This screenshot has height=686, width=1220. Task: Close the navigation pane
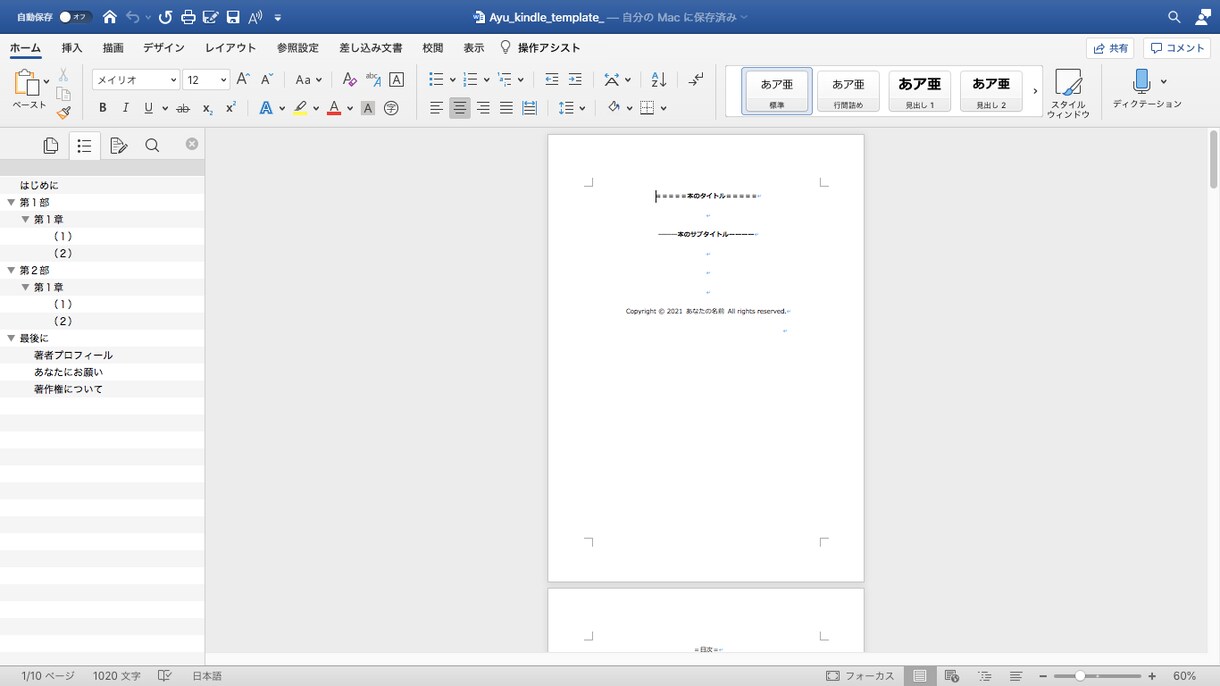click(x=192, y=144)
